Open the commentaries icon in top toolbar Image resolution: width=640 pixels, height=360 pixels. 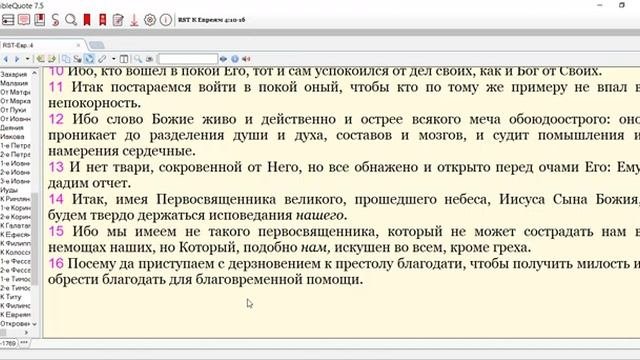[x=24, y=20]
